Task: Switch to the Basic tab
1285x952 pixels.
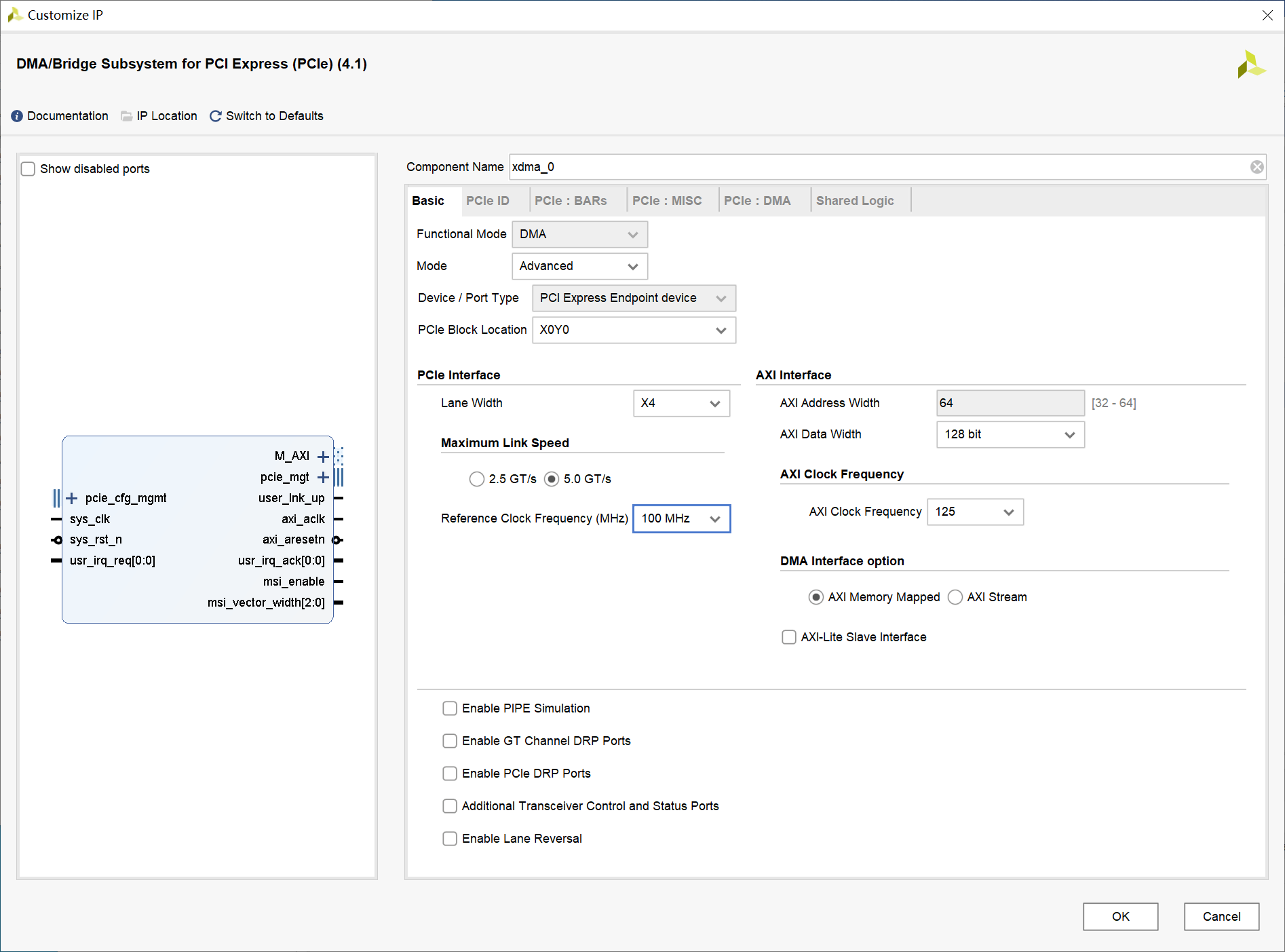Action: pos(428,201)
